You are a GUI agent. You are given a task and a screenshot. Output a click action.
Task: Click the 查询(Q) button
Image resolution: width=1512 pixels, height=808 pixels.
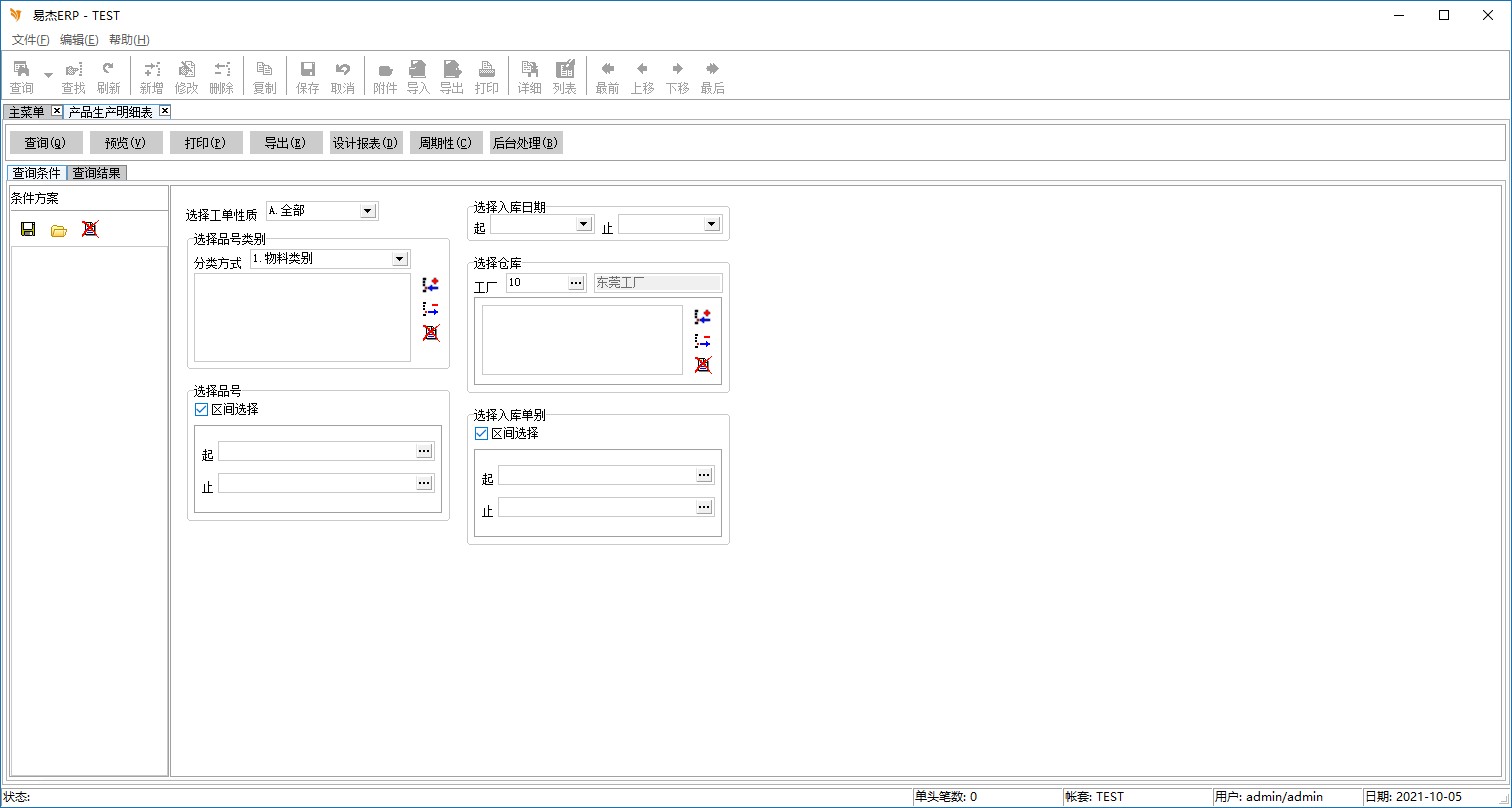[x=46, y=143]
